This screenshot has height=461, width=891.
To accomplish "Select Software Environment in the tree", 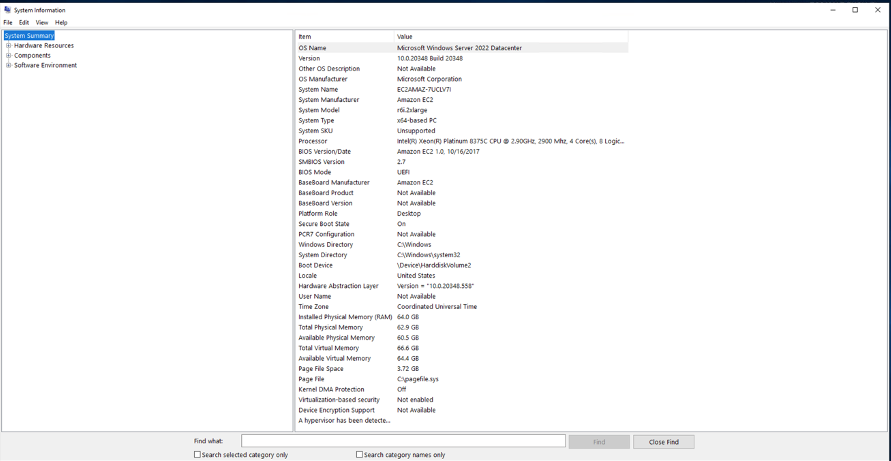I will [45, 65].
